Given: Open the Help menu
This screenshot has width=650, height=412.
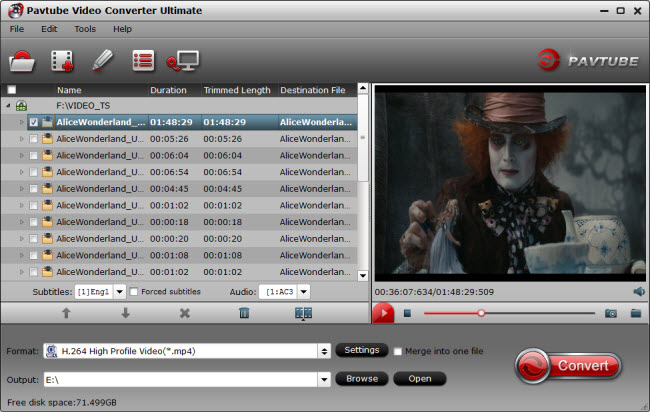Looking at the screenshot, I should point(122,29).
